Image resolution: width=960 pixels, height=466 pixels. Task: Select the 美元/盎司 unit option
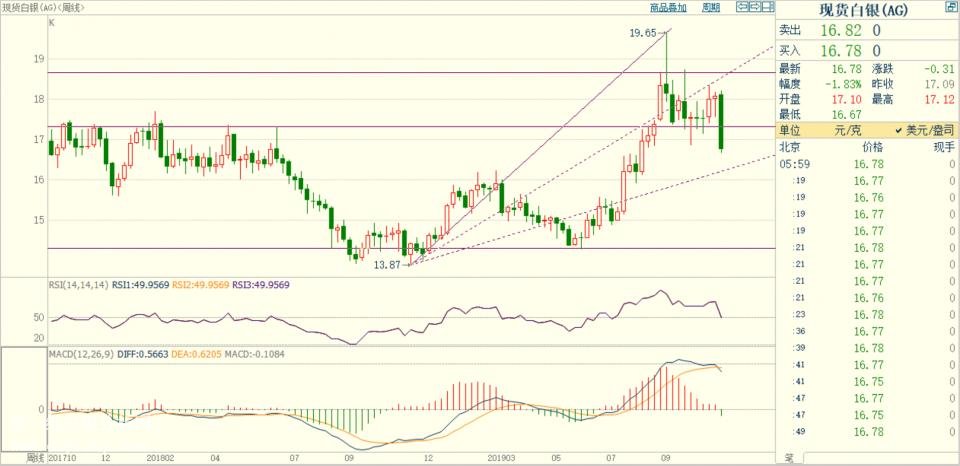click(925, 131)
